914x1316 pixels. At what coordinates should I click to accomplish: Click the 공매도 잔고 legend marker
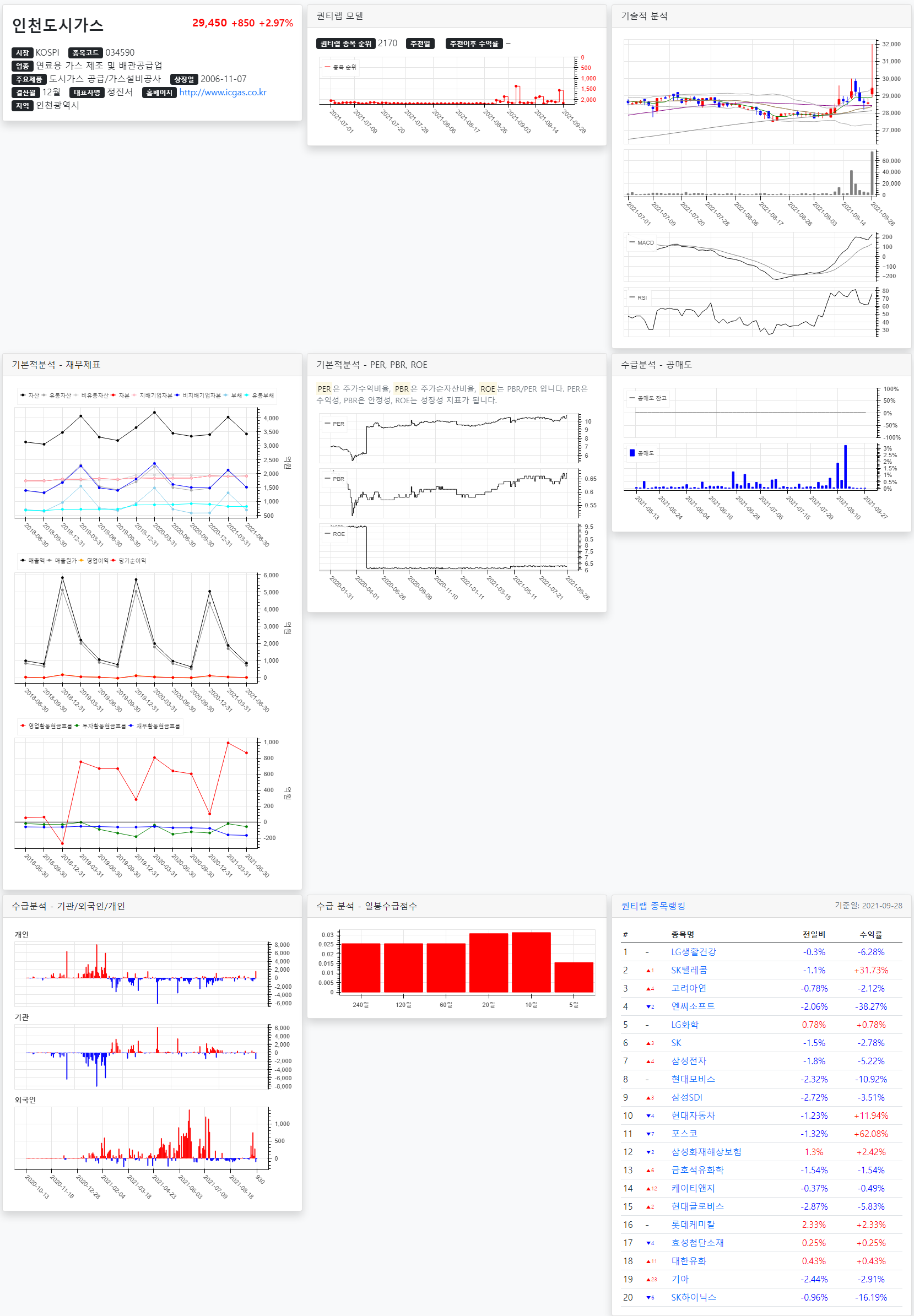click(x=632, y=398)
